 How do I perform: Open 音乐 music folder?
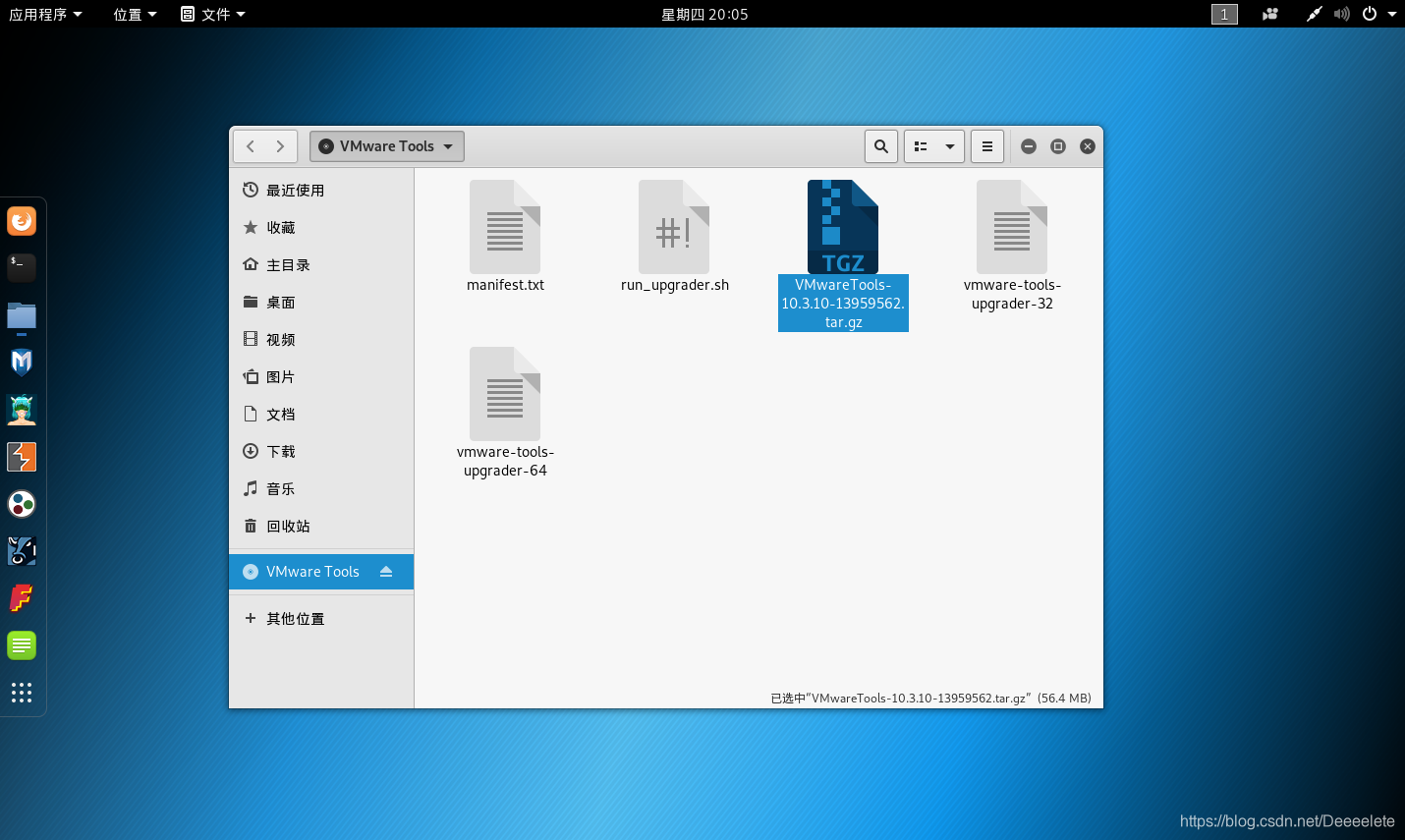321,489
